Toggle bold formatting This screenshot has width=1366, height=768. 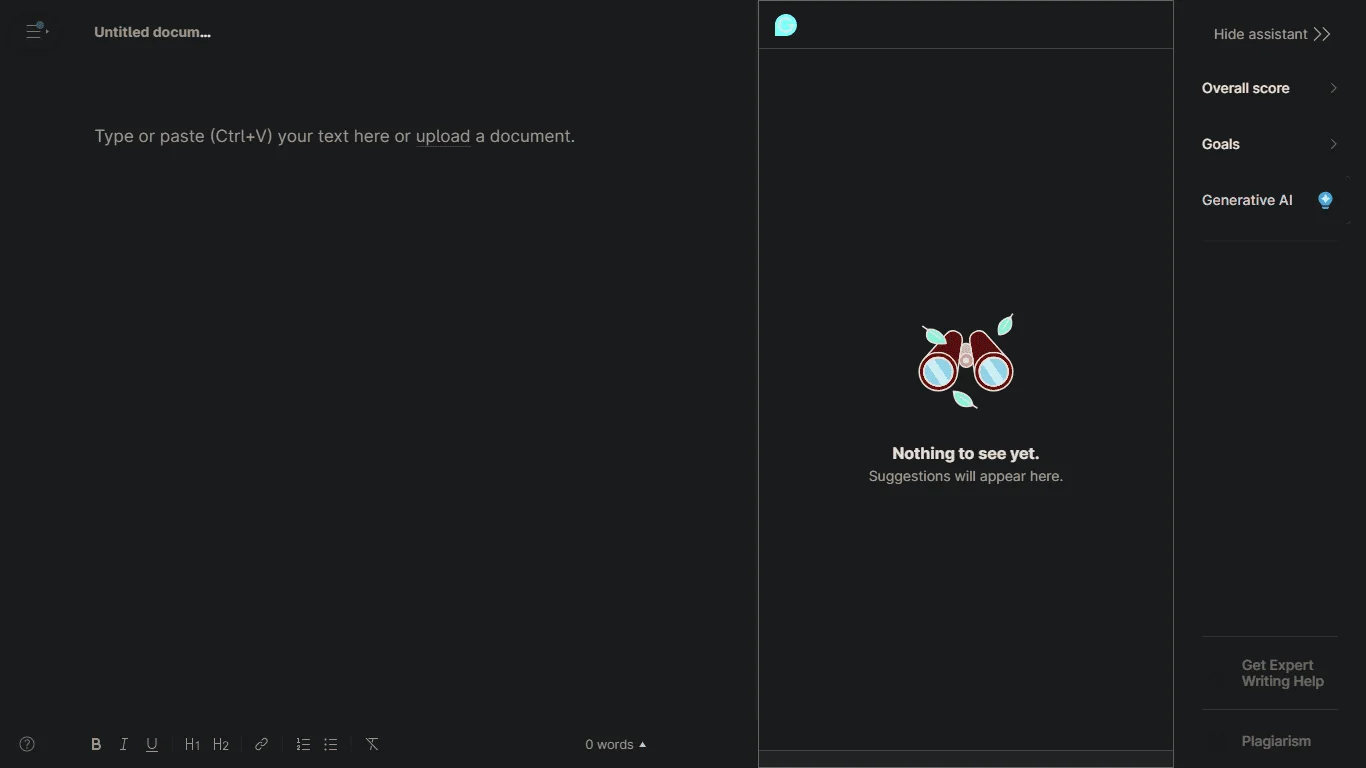click(96, 744)
